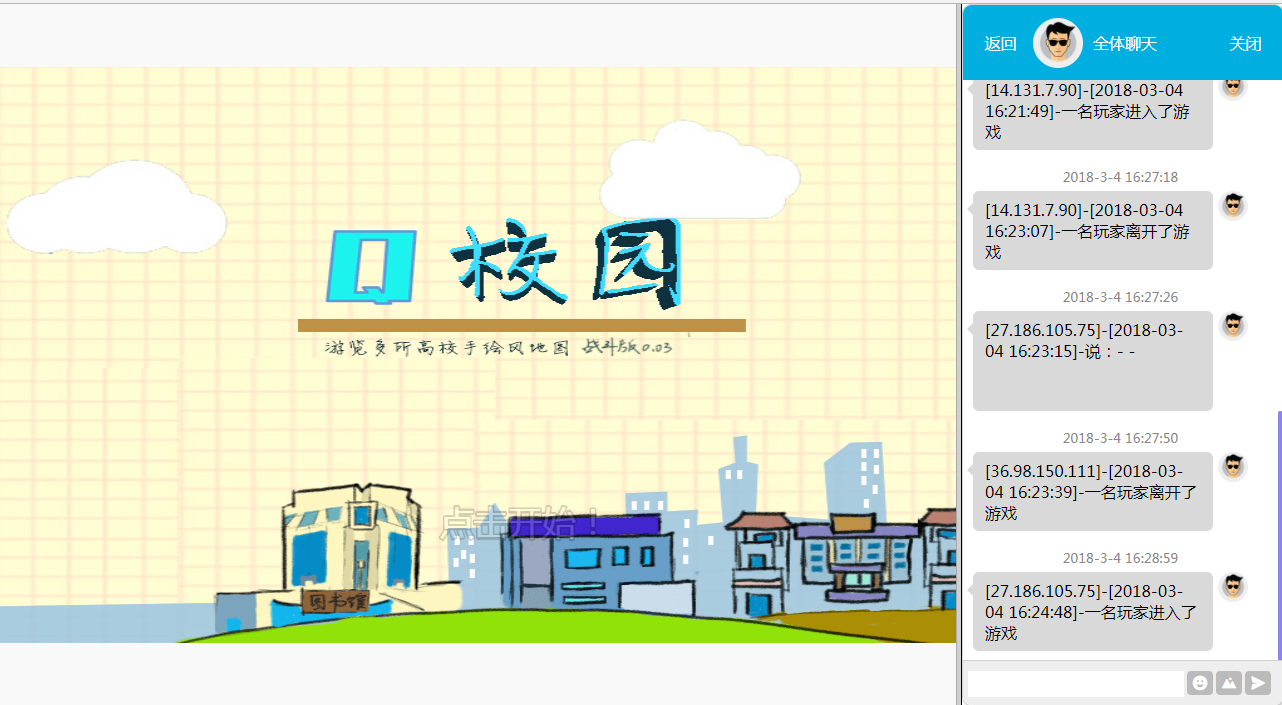The width and height of the screenshot is (1282, 705).
Task: Close the chat panel with 关闭
Action: click(1245, 44)
